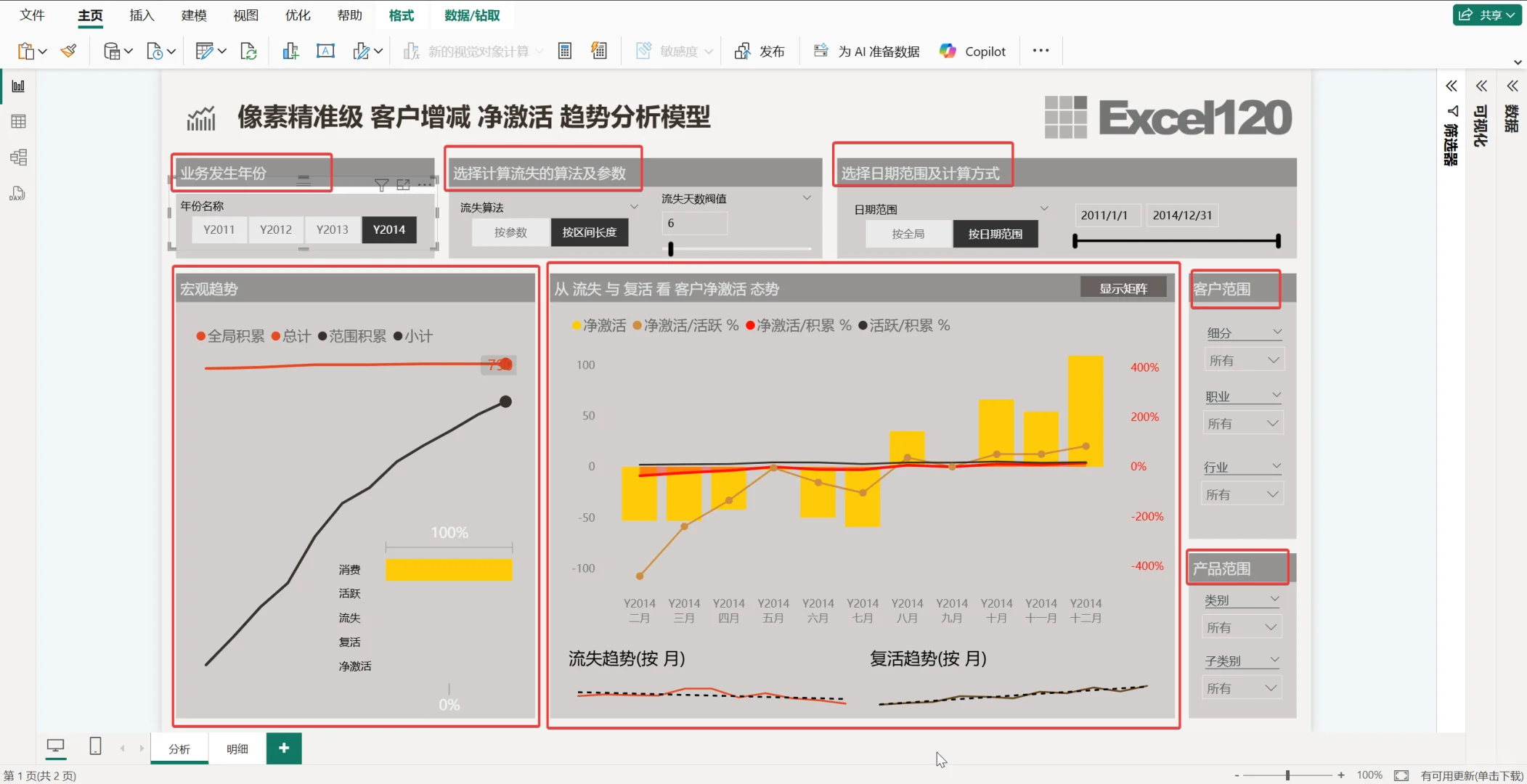
Task: Switch to 模型视图 in left sidebar
Action: click(x=18, y=157)
